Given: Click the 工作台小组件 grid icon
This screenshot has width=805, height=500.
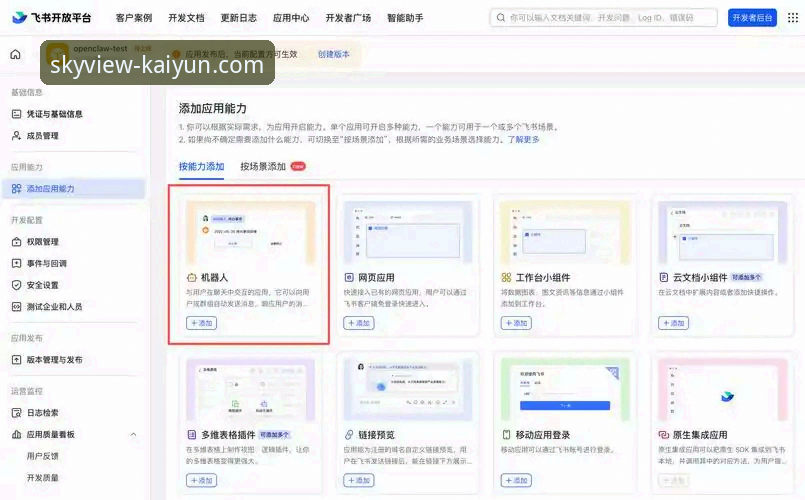Looking at the screenshot, I should coord(506,278).
